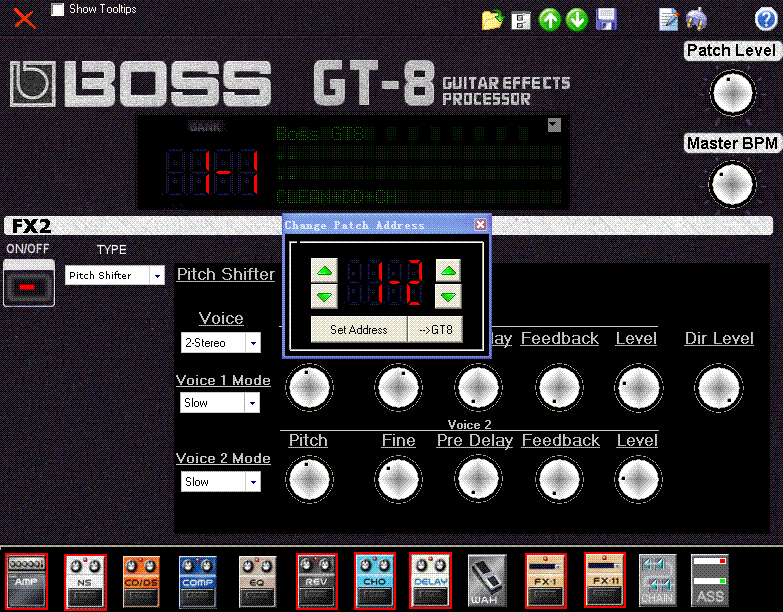Click the green down arrow download icon
Image resolution: width=783 pixels, height=612 pixels.
click(x=577, y=20)
